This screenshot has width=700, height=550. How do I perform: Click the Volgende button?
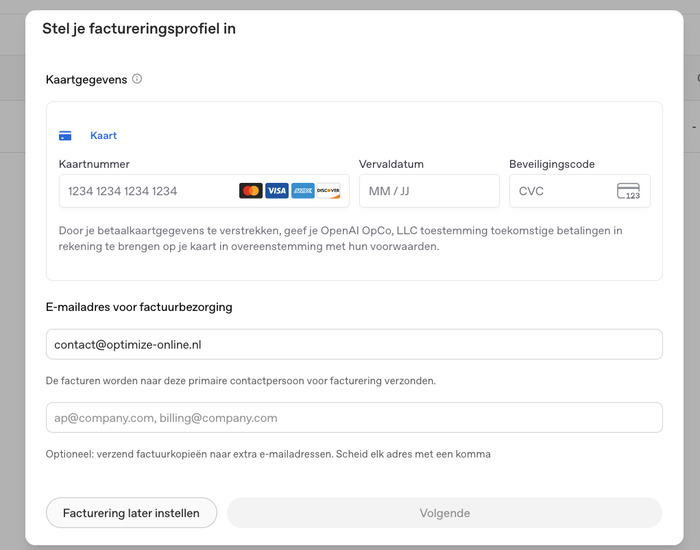pyautogui.click(x=444, y=513)
